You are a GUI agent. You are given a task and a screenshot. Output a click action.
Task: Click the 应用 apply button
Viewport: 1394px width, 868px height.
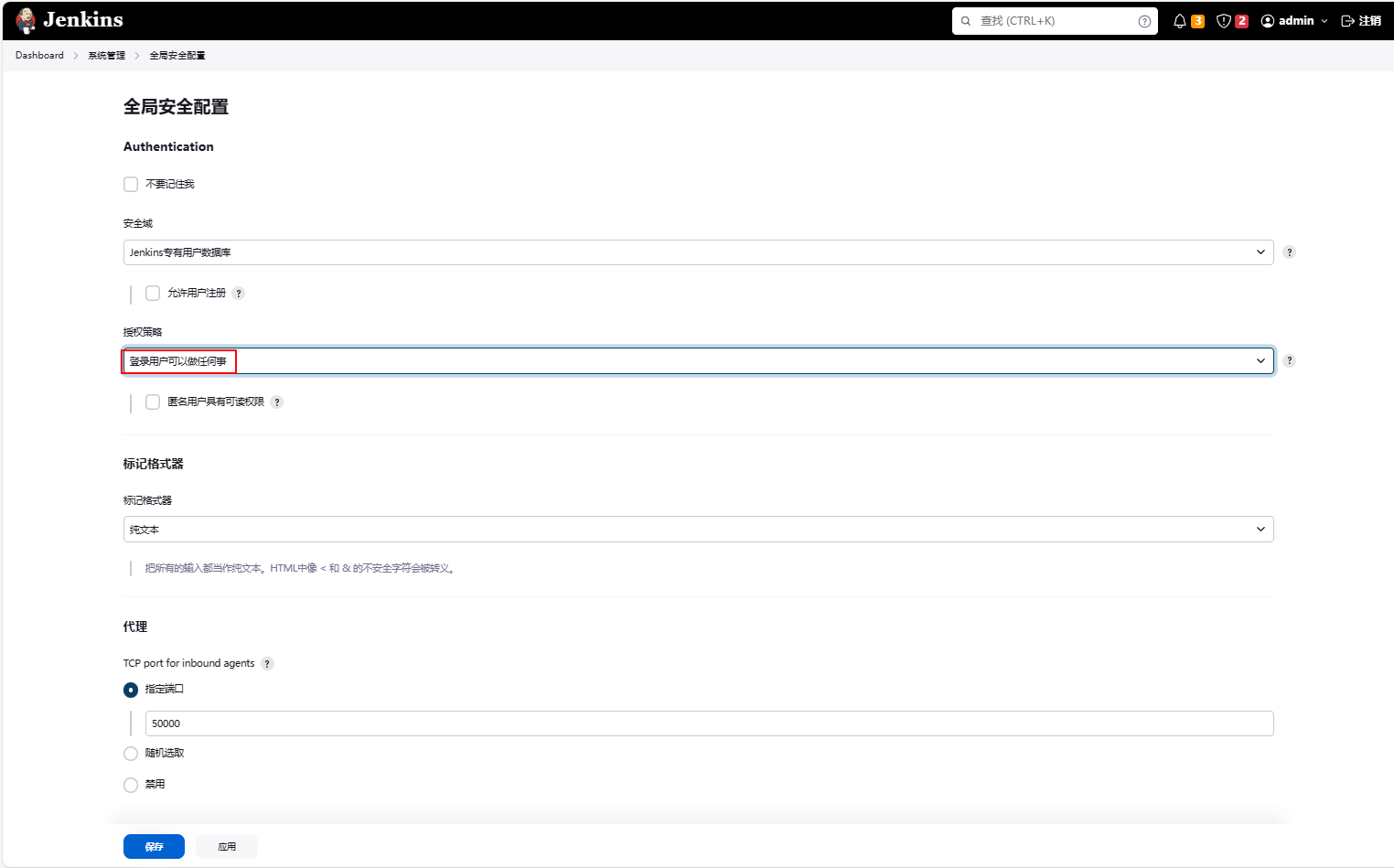tap(227, 847)
